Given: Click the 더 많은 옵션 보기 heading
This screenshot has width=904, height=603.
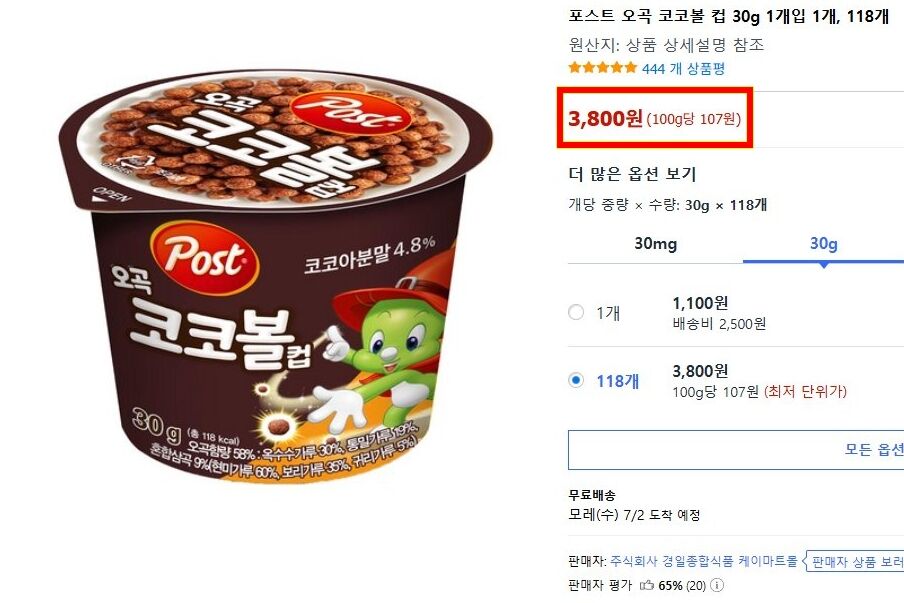Looking at the screenshot, I should tap(632, 174).
